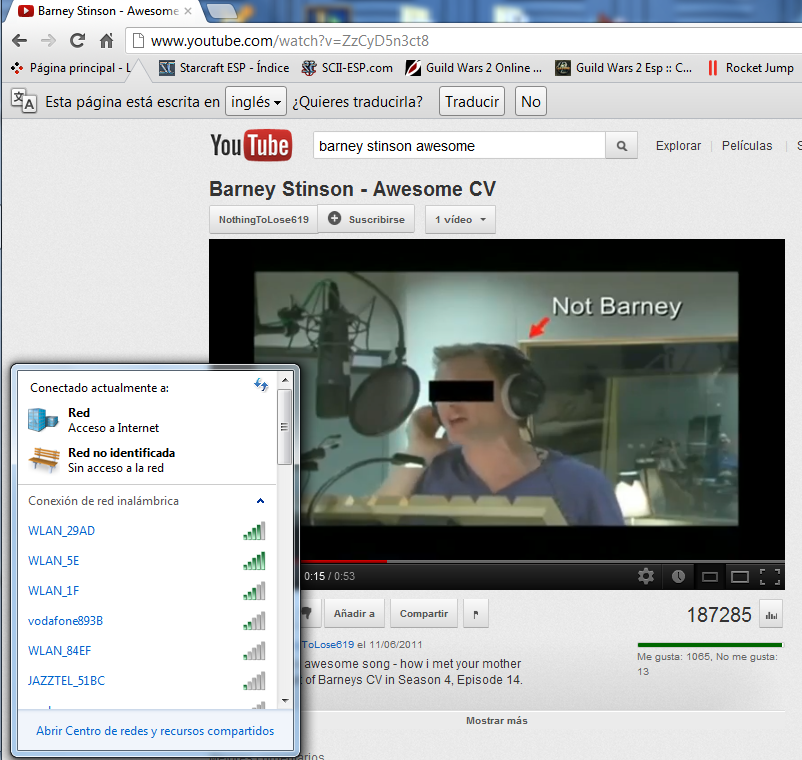802x760 pixels.
Task: Click the address bar URL field
Action: point(463,41)
